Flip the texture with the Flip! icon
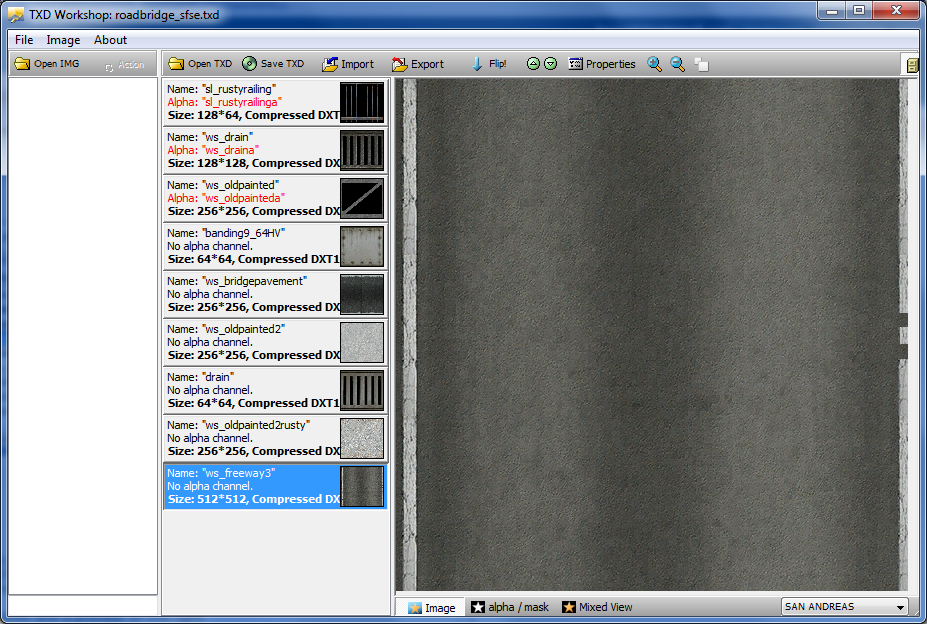Image resolution: width=927 pixels, height=624 pixels. coord(489,63)
